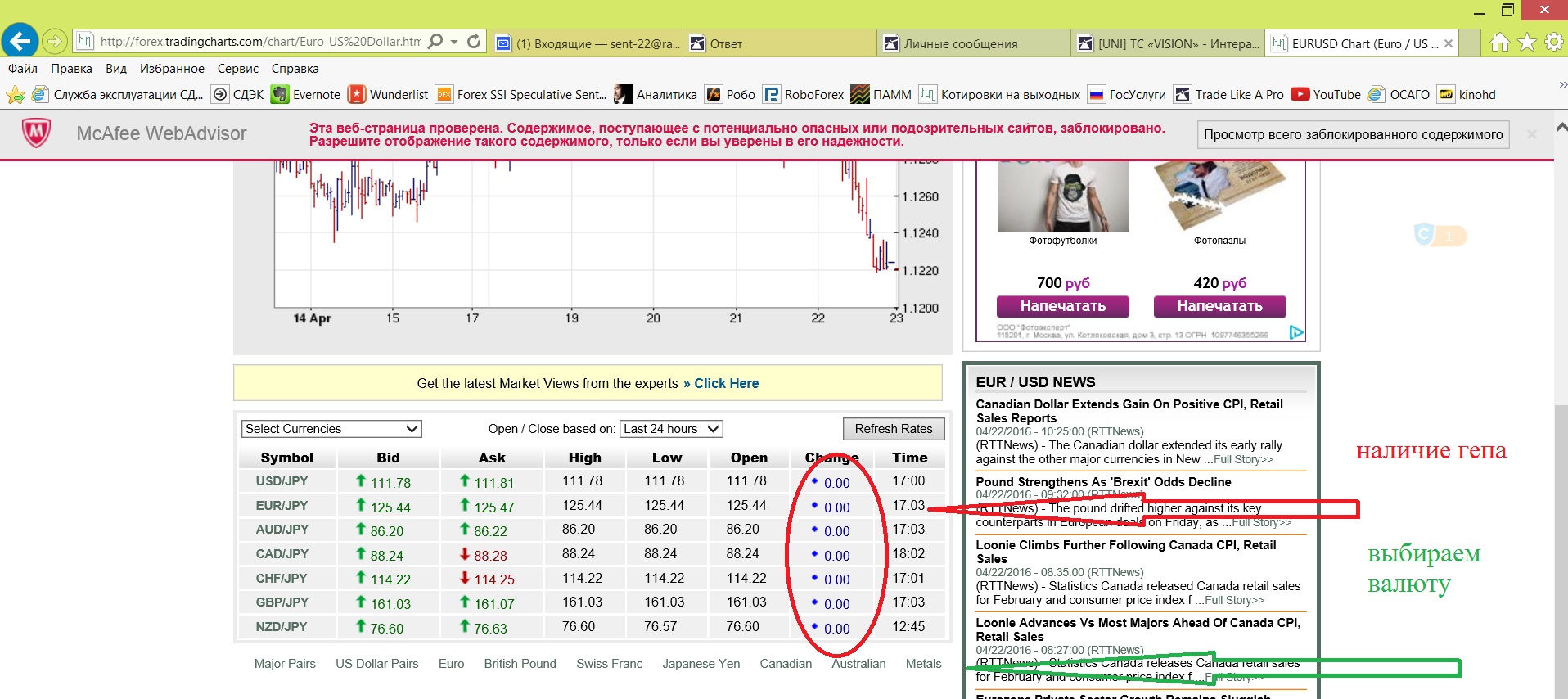This screenshot has width=1568, height=699.
Task: Open the Evernote bookmark
Action: tap(306, 95)
